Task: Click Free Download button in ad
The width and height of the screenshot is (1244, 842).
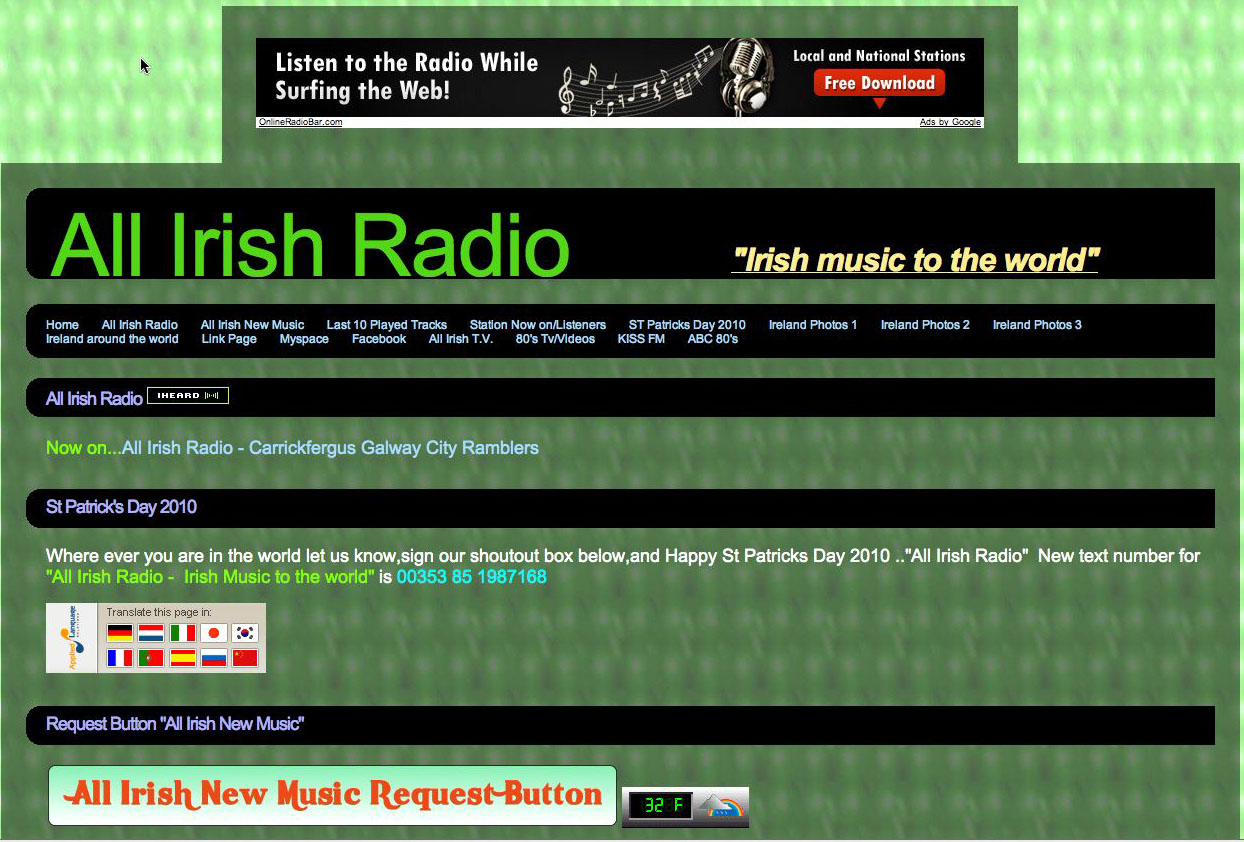Action: (x=879, y=83)
